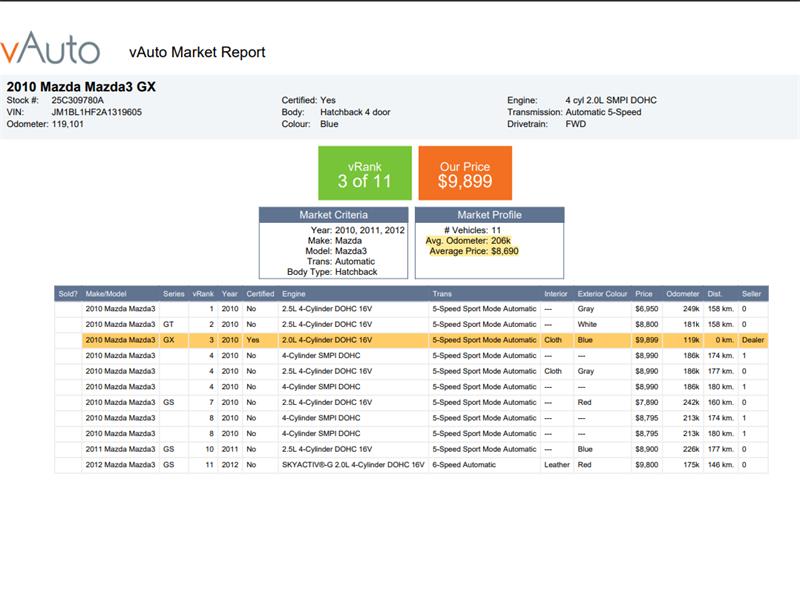Sort by vRank column header

point(203,294)
